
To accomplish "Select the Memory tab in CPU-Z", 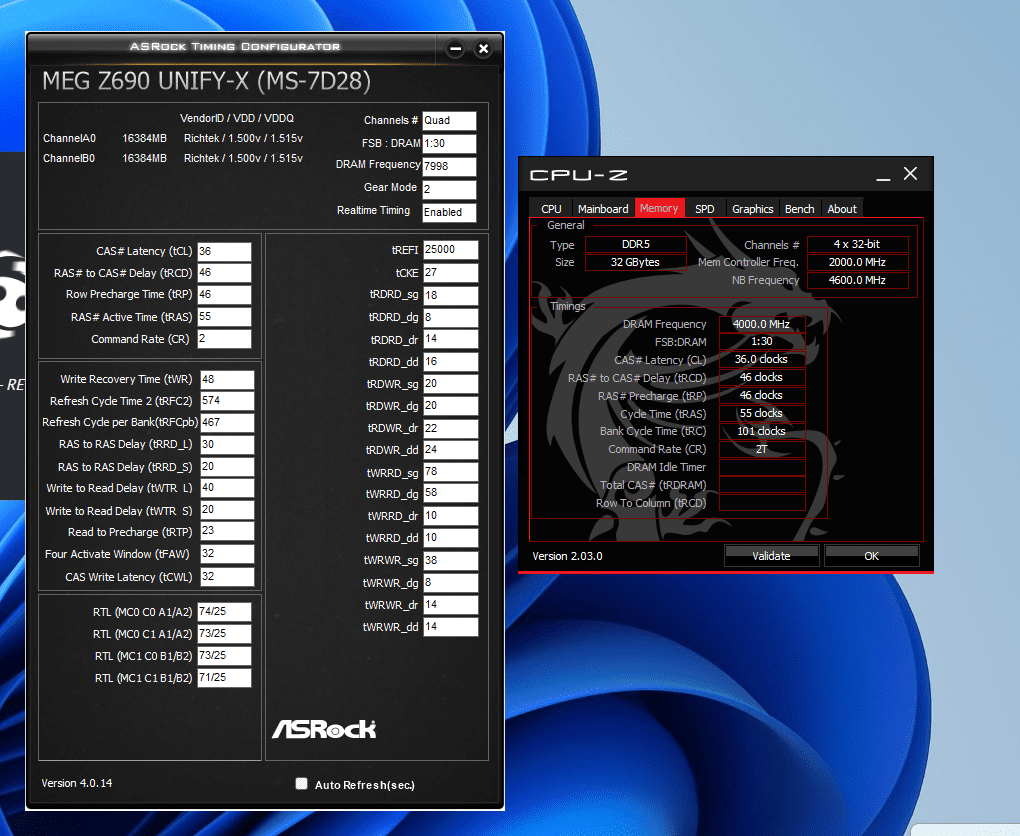I will click(659, 208).
